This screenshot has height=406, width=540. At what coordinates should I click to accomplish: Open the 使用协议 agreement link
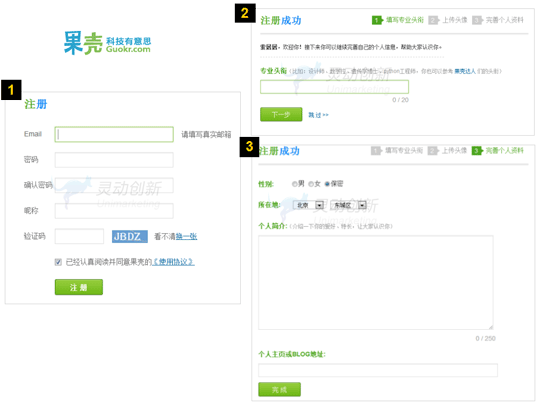click(x=173, y=262)
